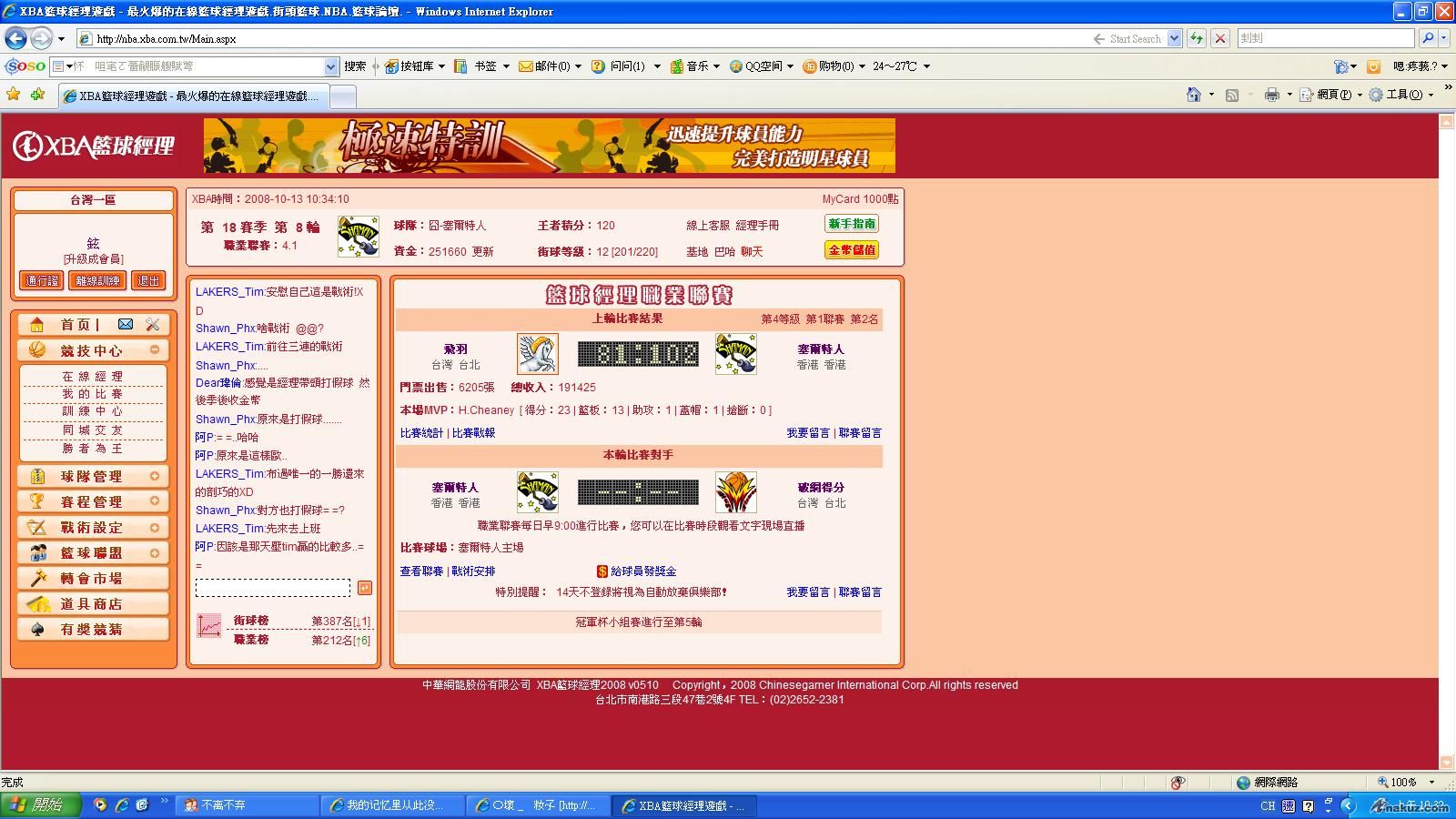Select 在線經理 under 競技中心

93,376
